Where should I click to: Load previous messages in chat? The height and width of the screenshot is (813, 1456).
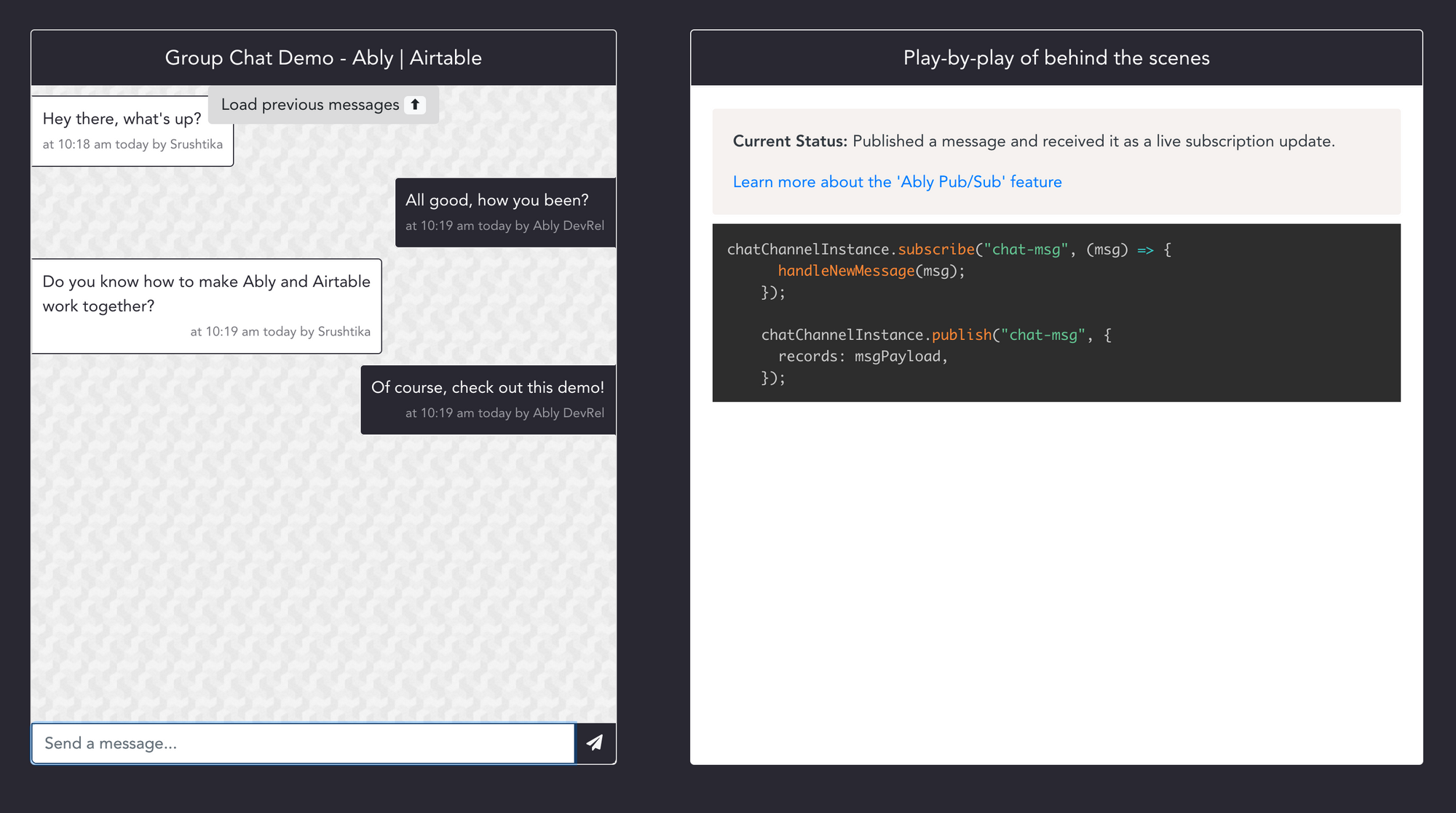(x=323, y=105)
